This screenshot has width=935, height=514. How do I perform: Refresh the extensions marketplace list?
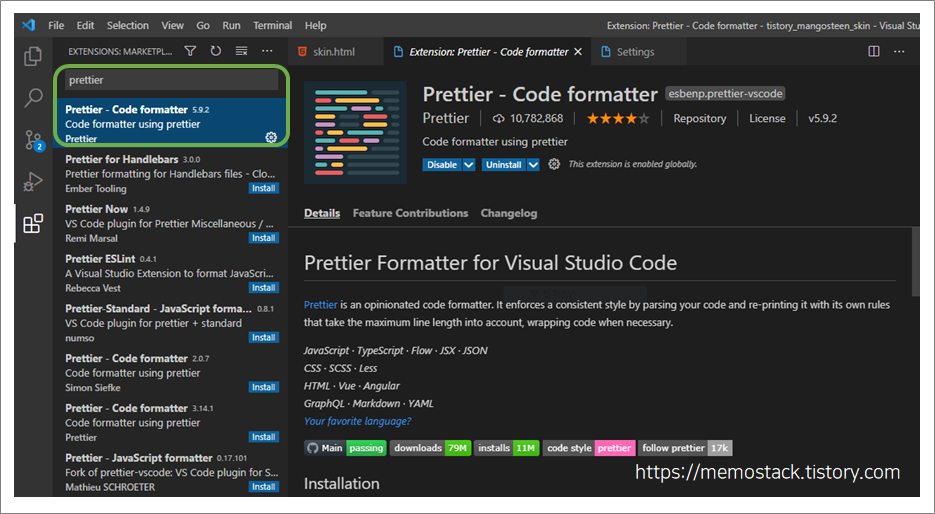coord(216,51)
